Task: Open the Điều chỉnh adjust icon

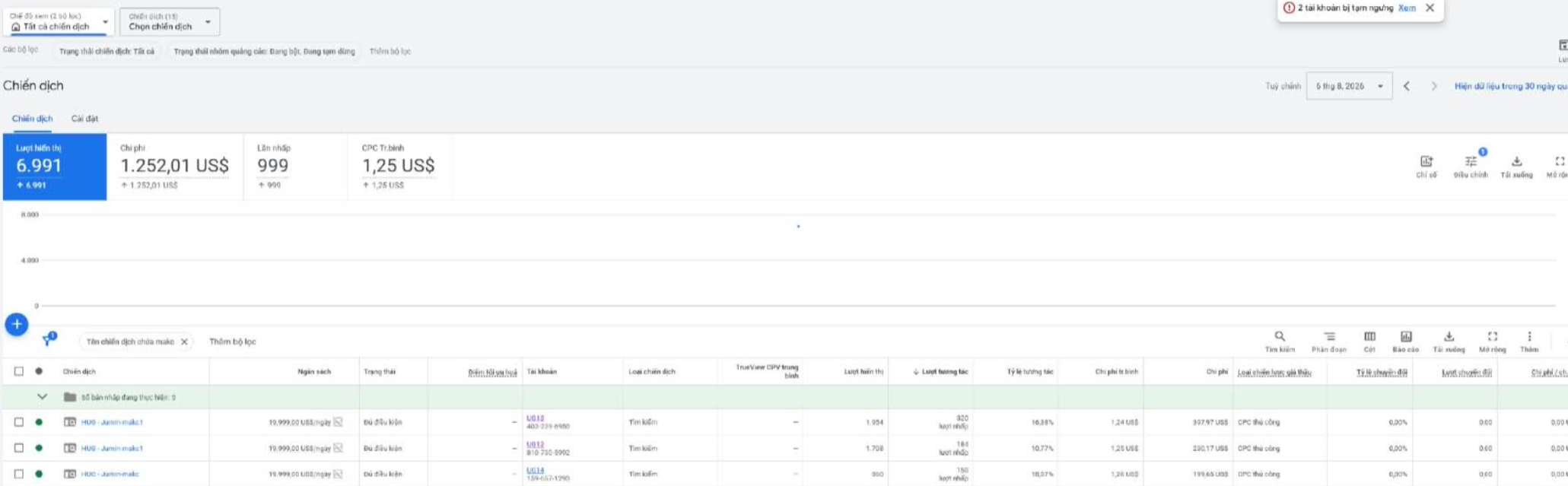Action: point(1471,167)
